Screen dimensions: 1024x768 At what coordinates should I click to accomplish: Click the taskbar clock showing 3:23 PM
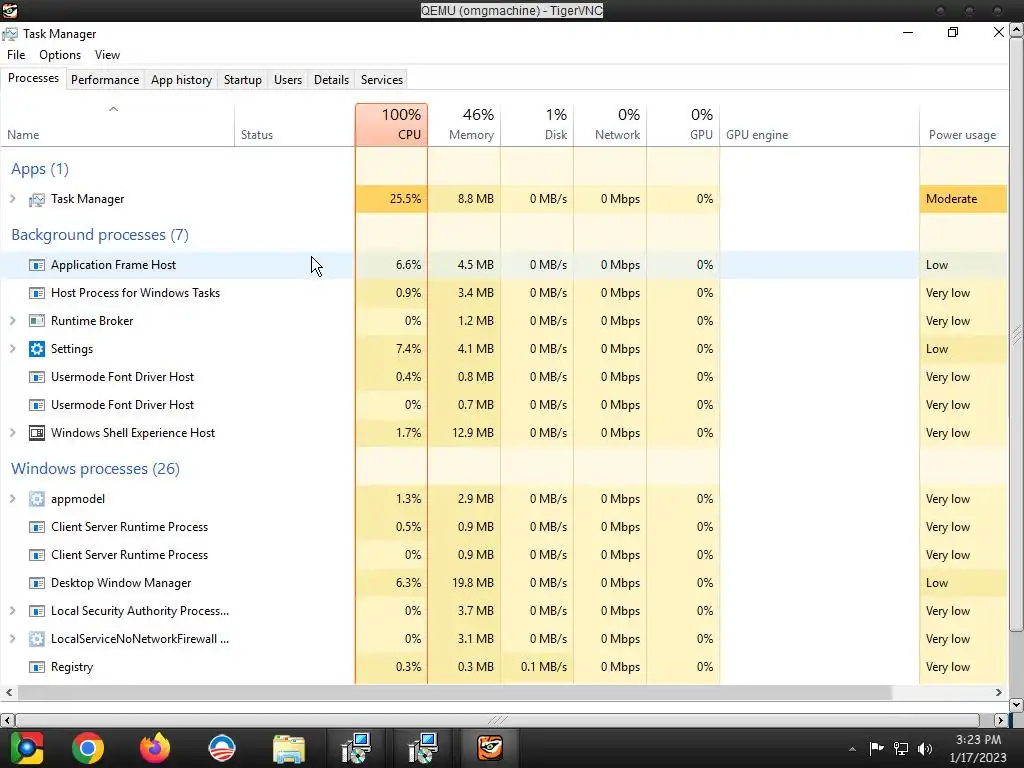[x=978, y=748]
